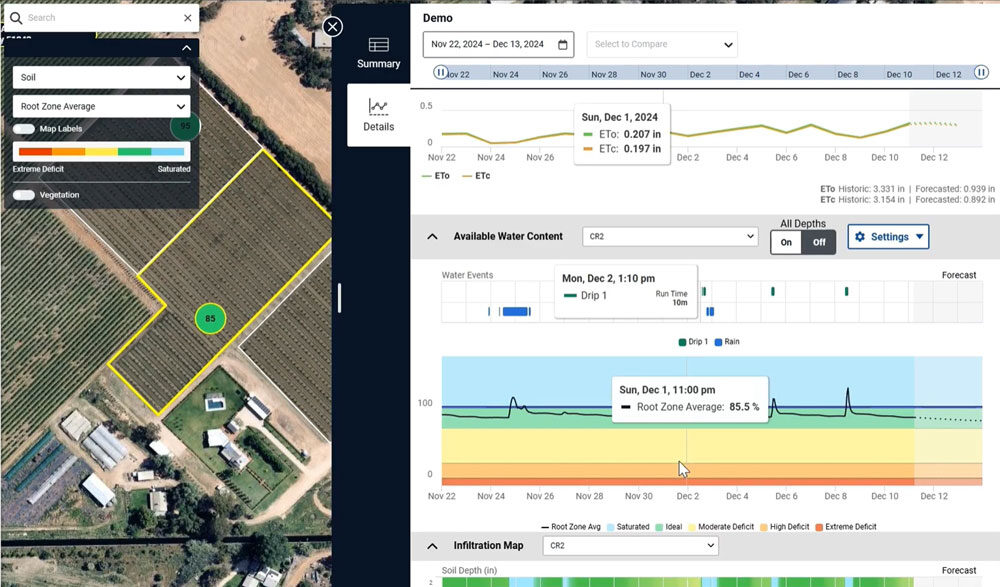Screen dimensions: 1000x587
Task: Collapse the Available Water Content section
Action: pos(432,237)
